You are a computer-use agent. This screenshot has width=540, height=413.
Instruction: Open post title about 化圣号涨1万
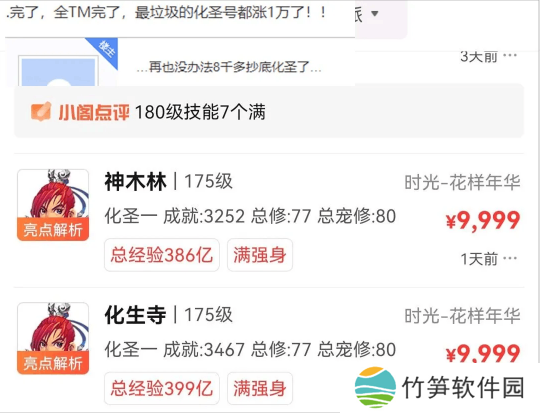pos(167,13)
